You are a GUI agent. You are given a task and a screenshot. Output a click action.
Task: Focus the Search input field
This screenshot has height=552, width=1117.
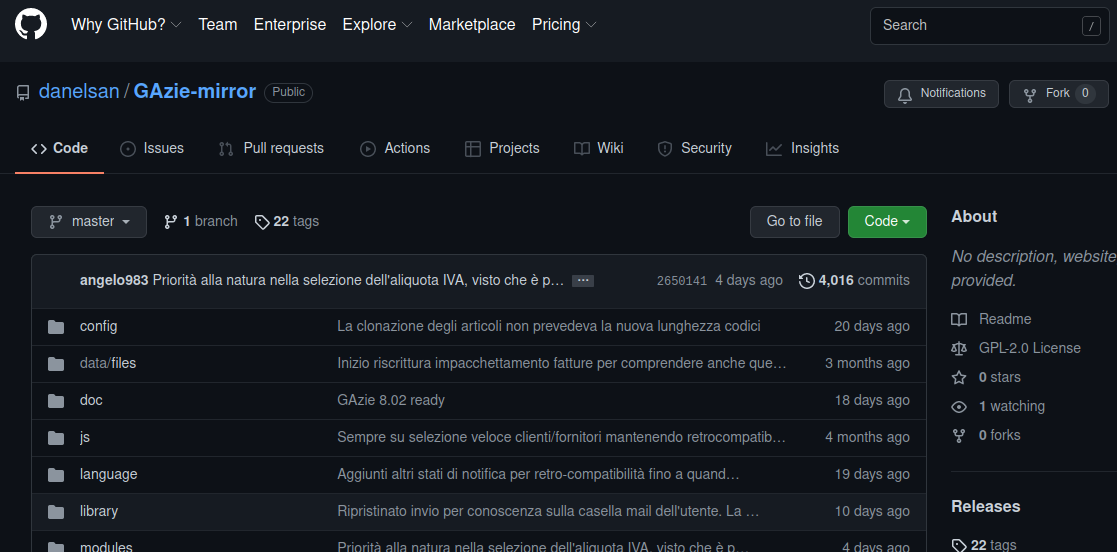click(x=989, y=26)
